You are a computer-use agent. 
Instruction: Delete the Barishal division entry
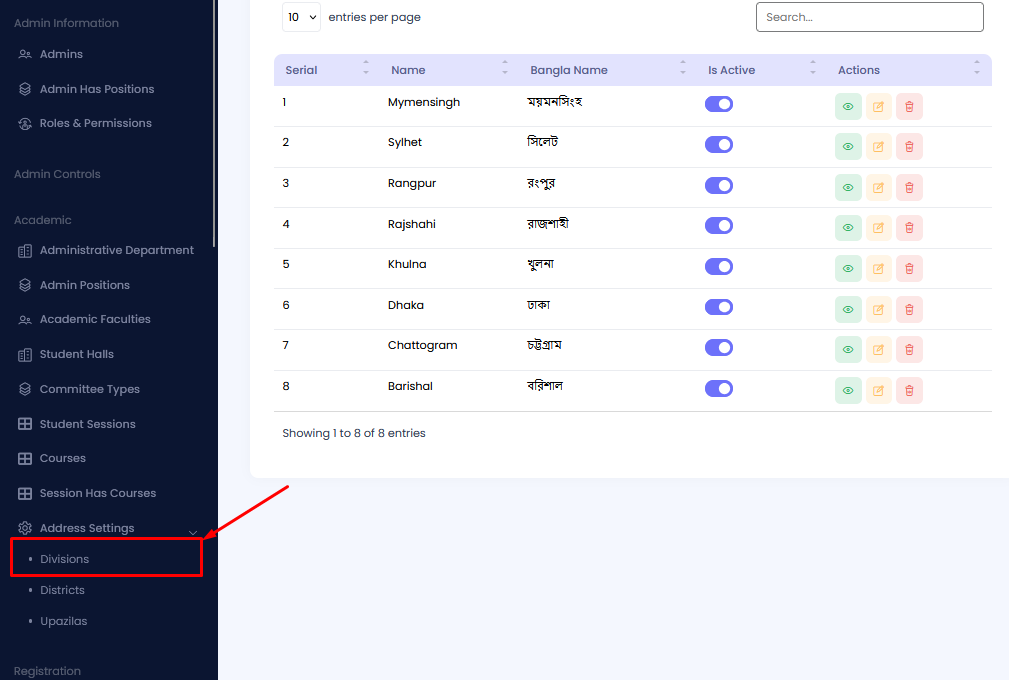point(909,391)
